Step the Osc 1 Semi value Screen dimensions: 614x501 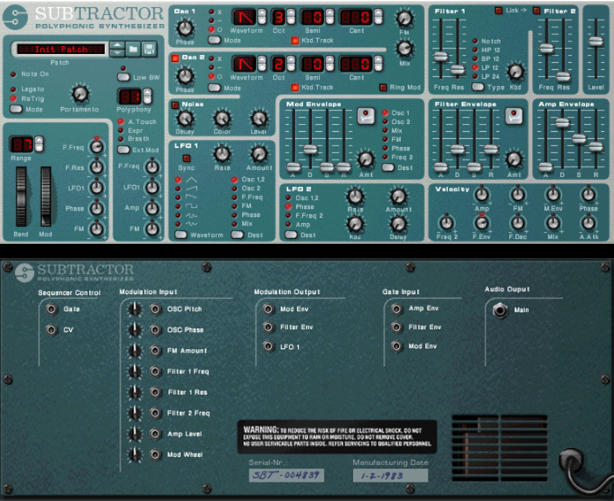(x=330, y=17)
